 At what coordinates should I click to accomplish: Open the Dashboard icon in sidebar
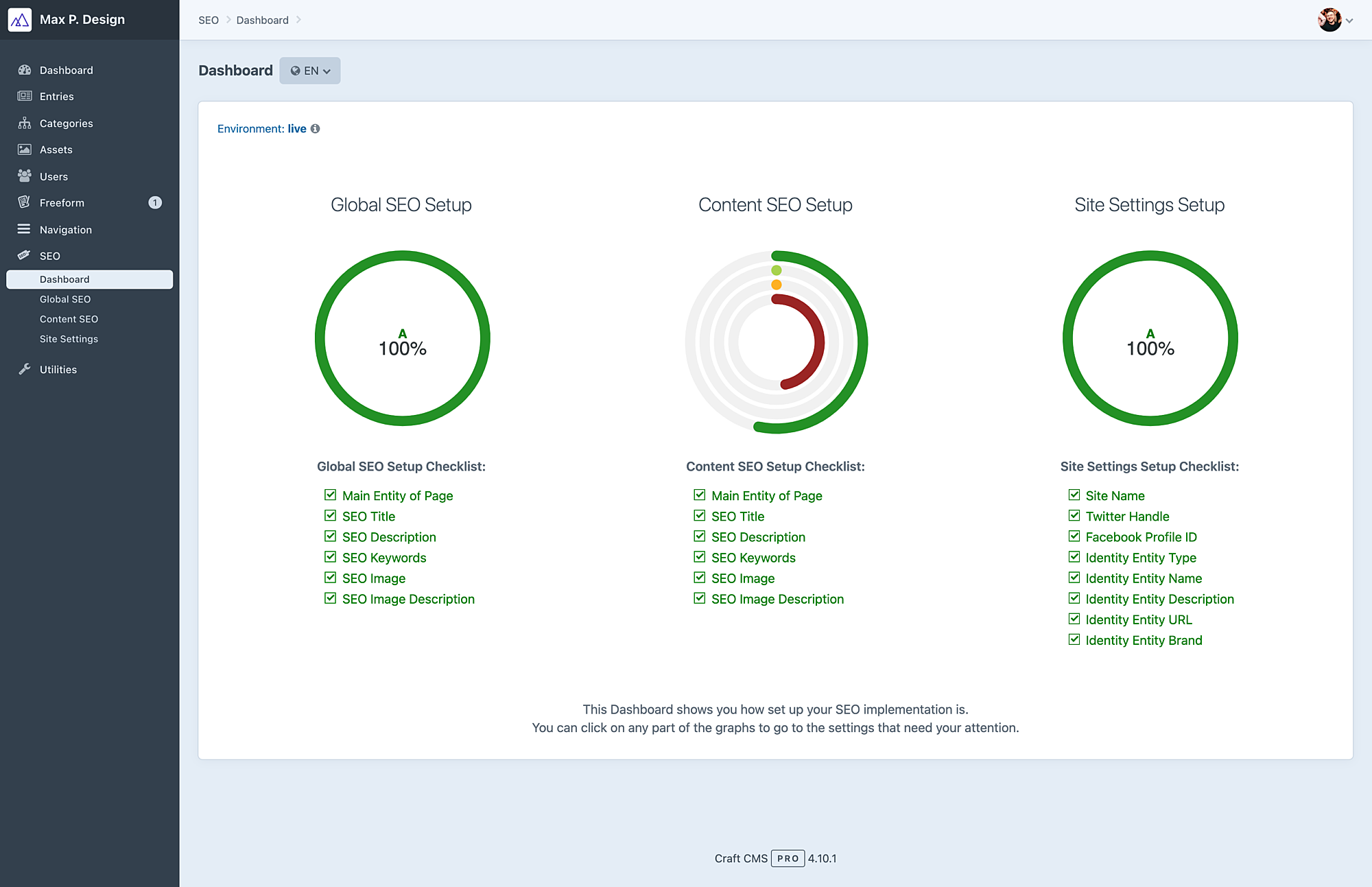pyautogui.click(x=25, y=70)
